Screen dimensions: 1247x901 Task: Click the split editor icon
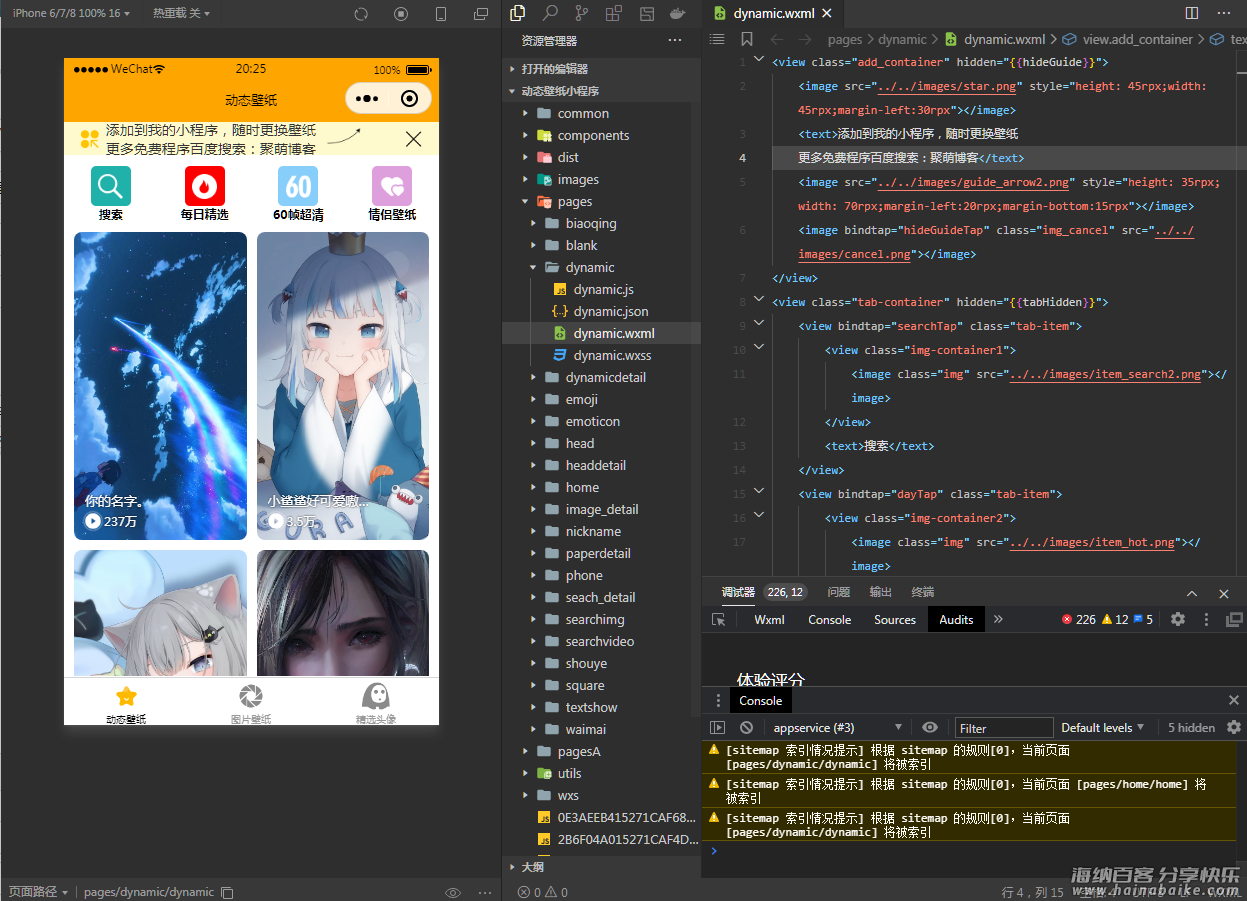click(1192, 13)
